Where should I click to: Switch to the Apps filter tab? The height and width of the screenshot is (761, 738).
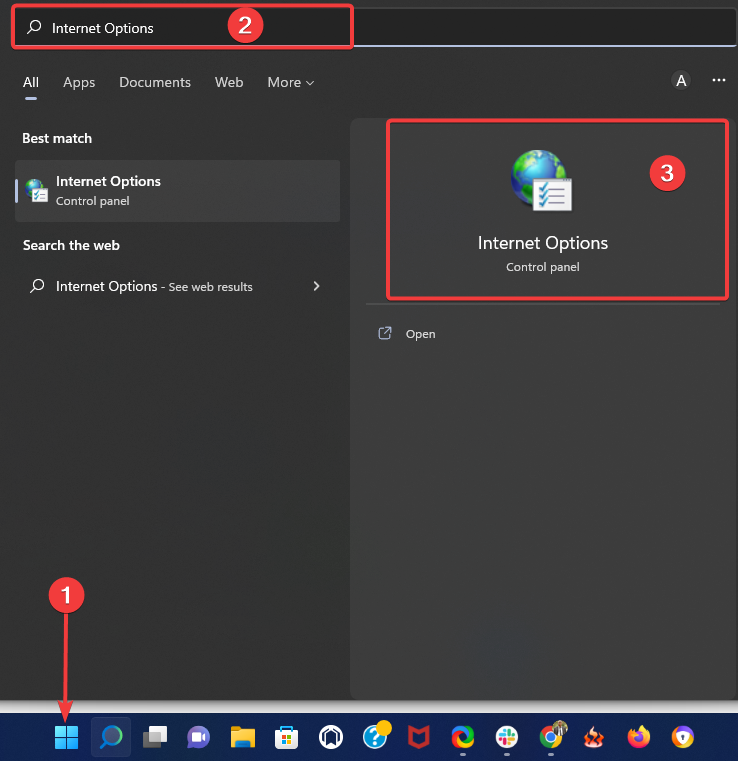[x=79, y=82]
